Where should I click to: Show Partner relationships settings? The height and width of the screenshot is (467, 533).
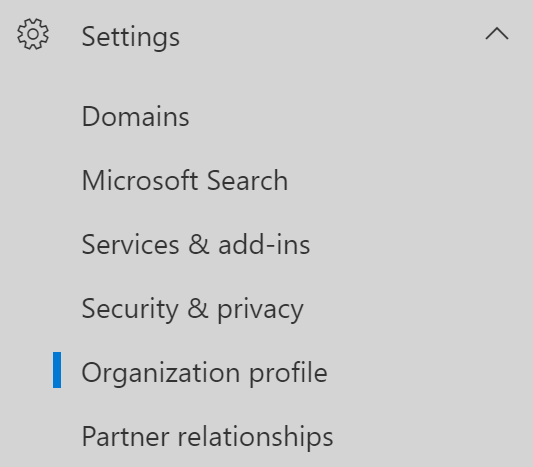coord(207,437)
